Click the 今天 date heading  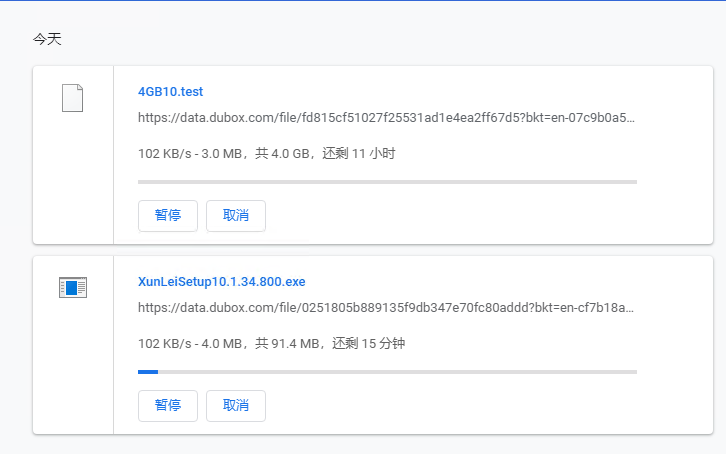pos(47,39)
